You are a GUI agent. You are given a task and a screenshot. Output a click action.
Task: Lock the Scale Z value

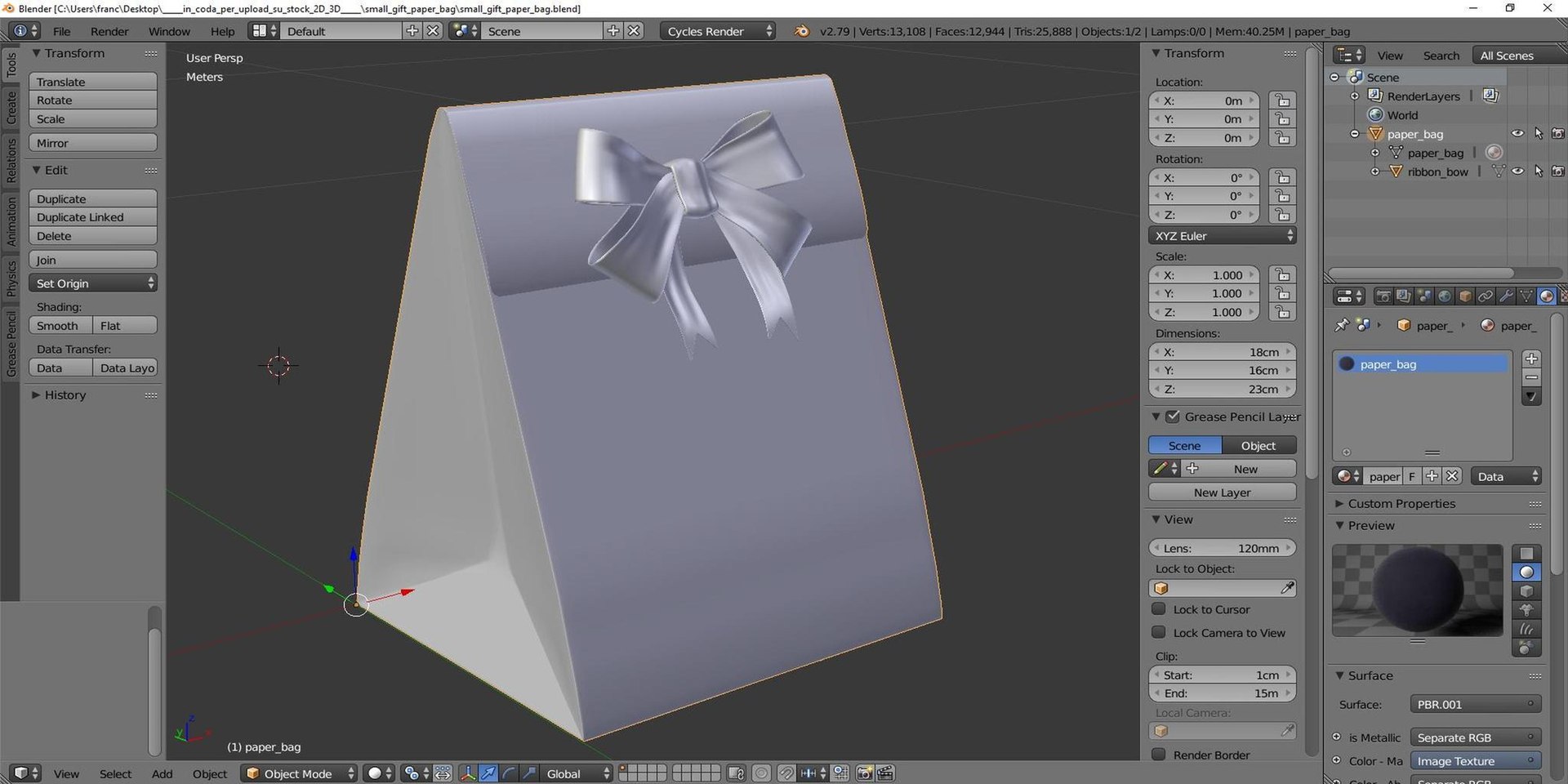tap(1282, 312)
